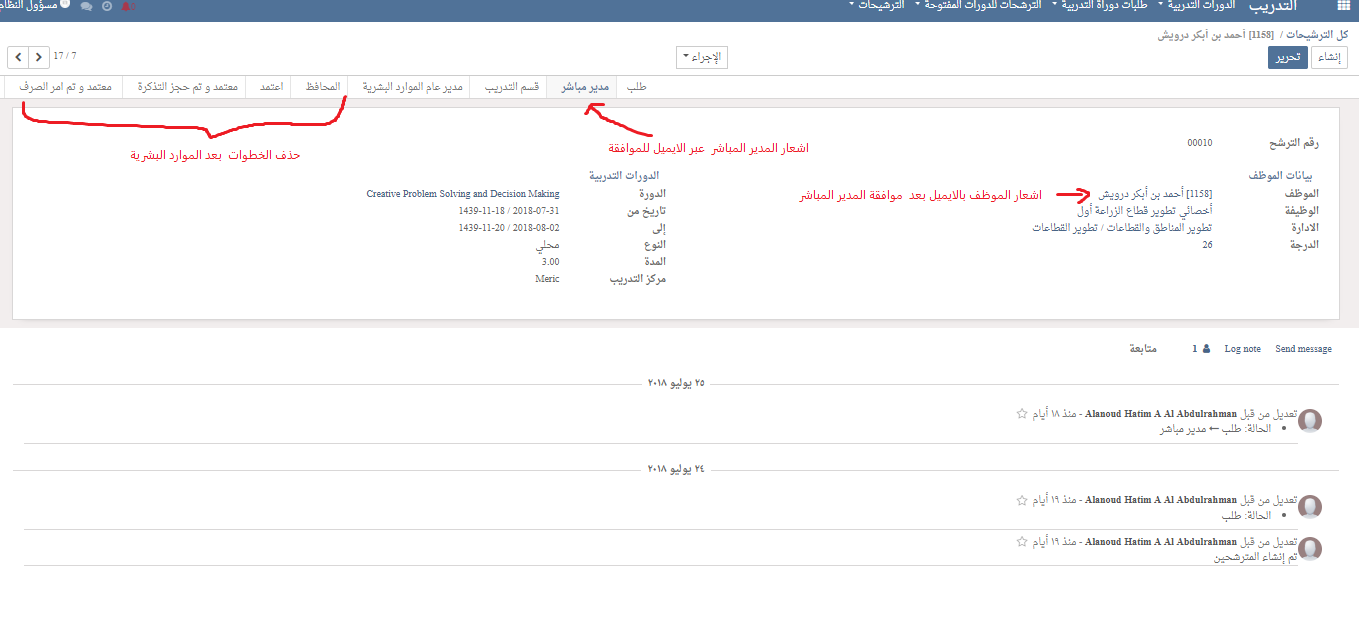Click the red notification bell icon
This screenshot has width=1359, height=631.
click(127, 7)
